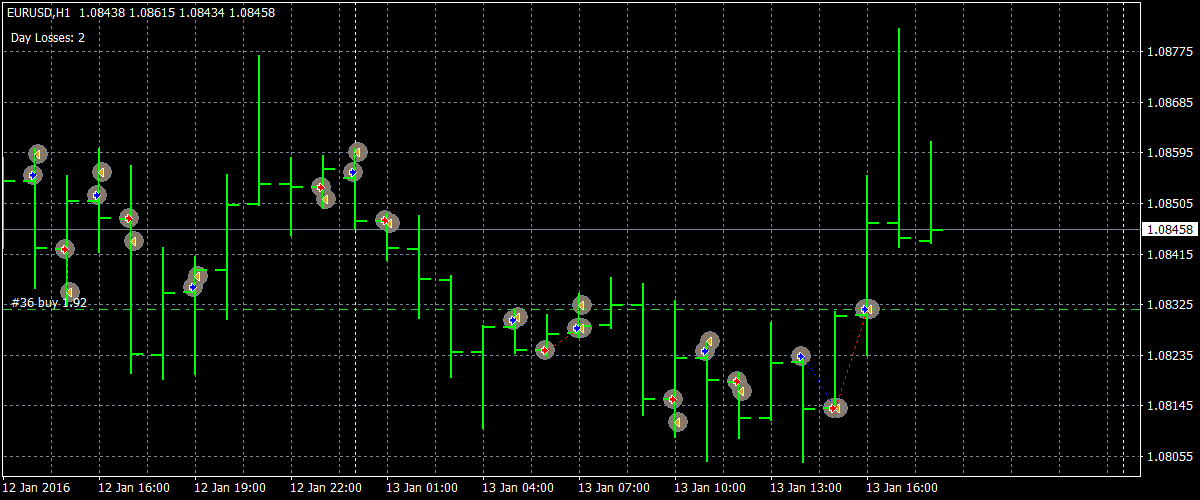This screenshot has height=500, width=1200.
Task: Click price scale value 1.08415
Action: 1169,254
